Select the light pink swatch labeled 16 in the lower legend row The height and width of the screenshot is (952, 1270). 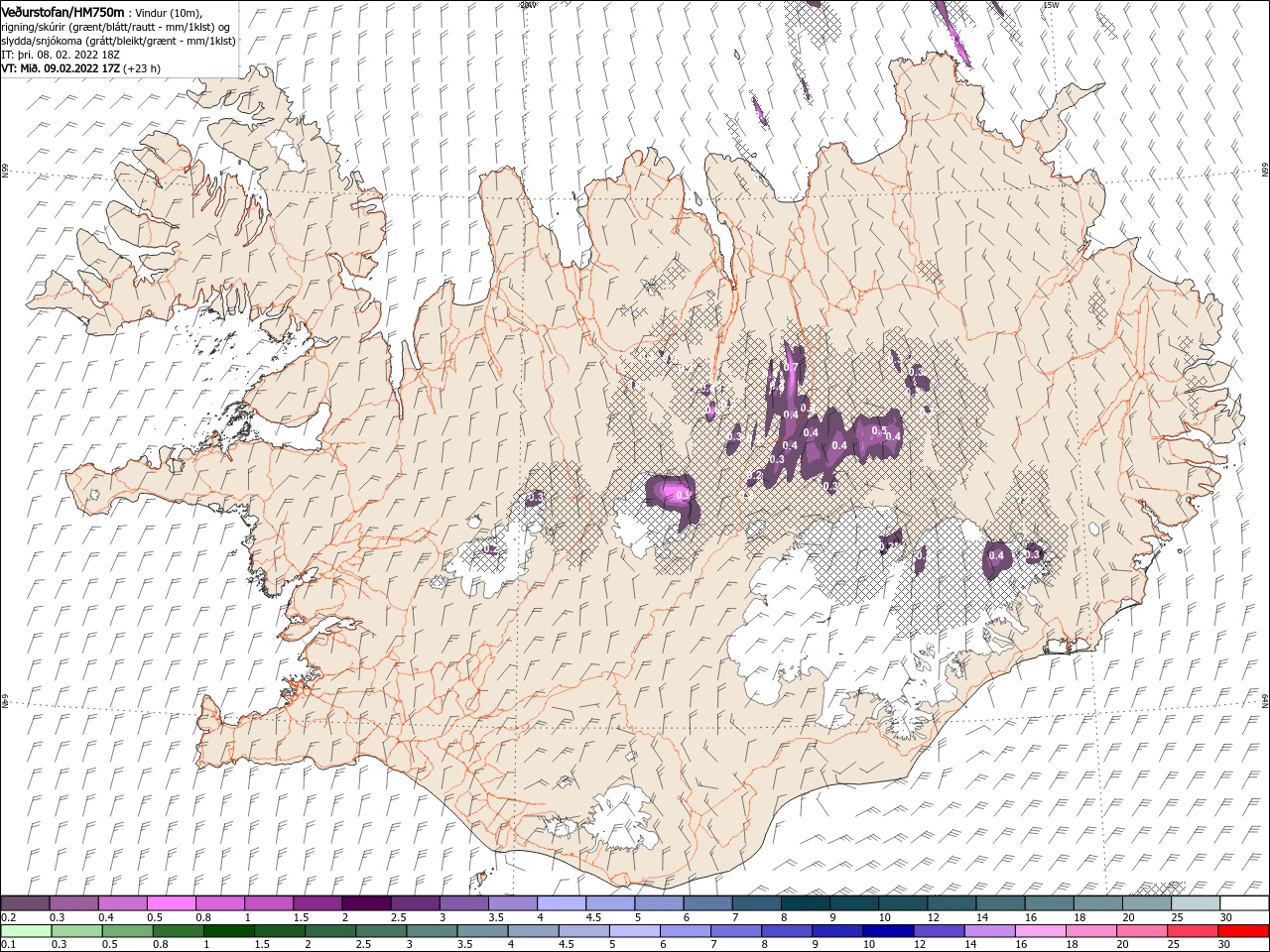point(1039,931)
